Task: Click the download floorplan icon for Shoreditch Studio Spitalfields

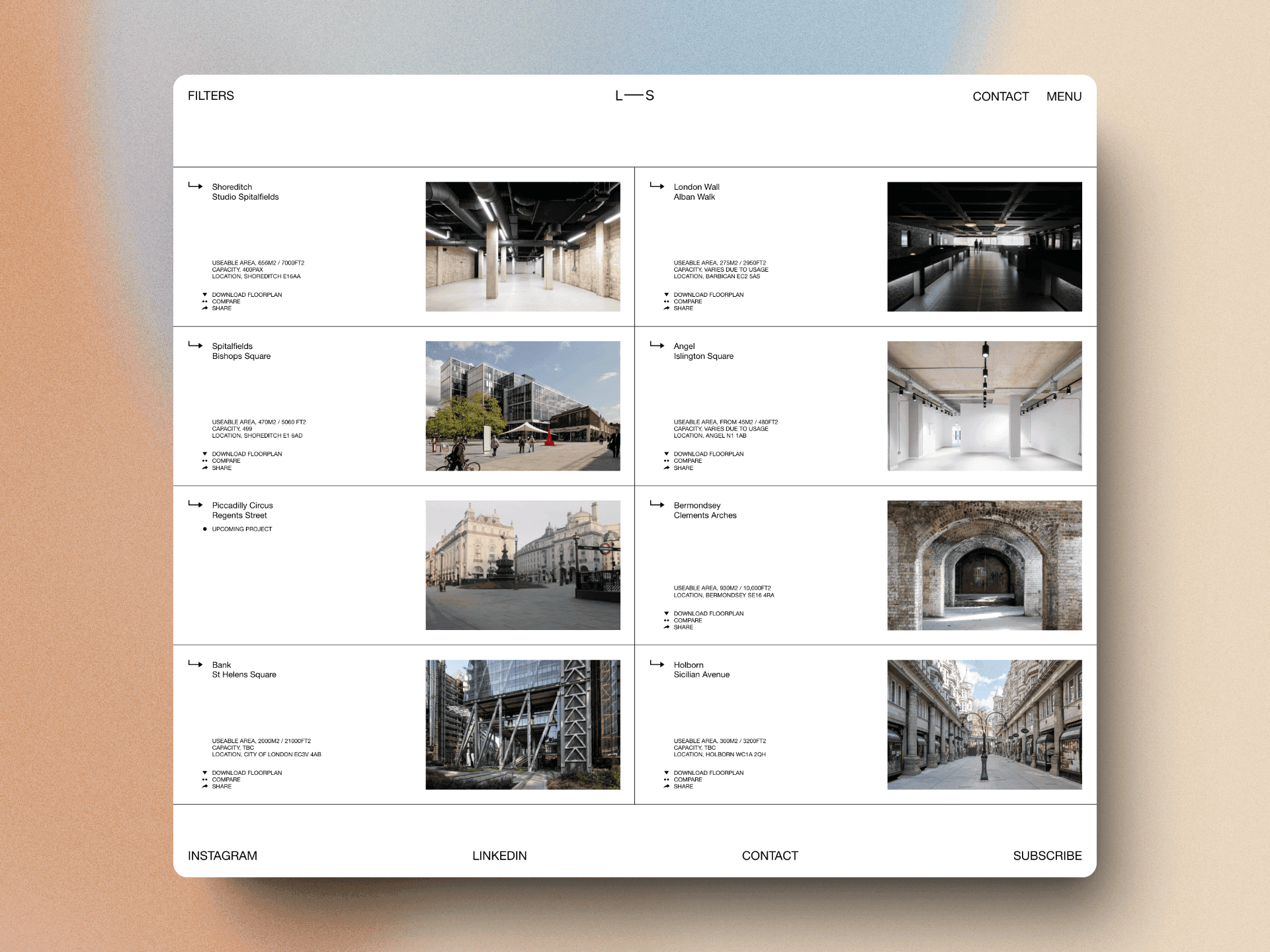Action: click(206, 295)
